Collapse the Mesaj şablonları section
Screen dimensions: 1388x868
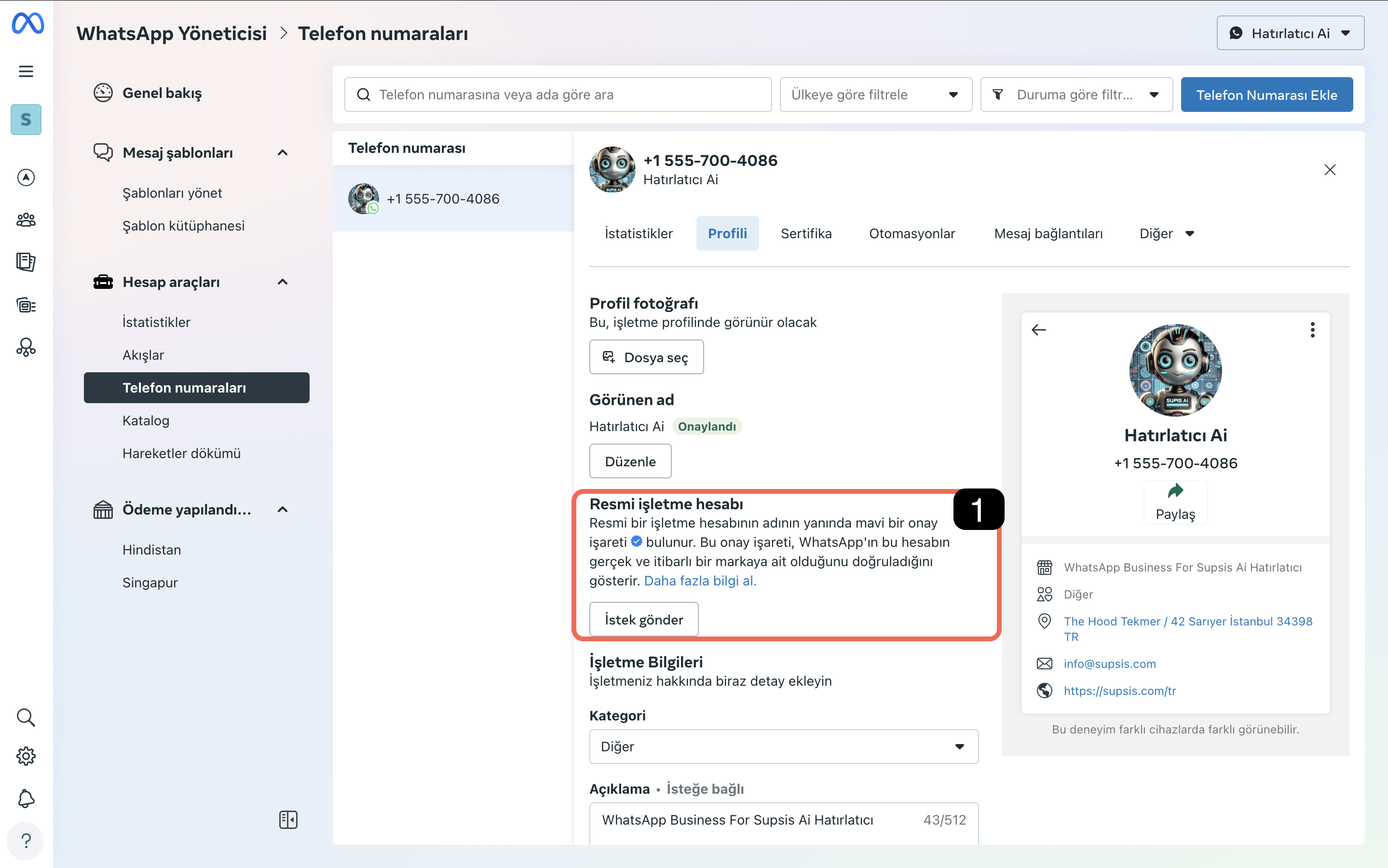click(x=283, y=153)
